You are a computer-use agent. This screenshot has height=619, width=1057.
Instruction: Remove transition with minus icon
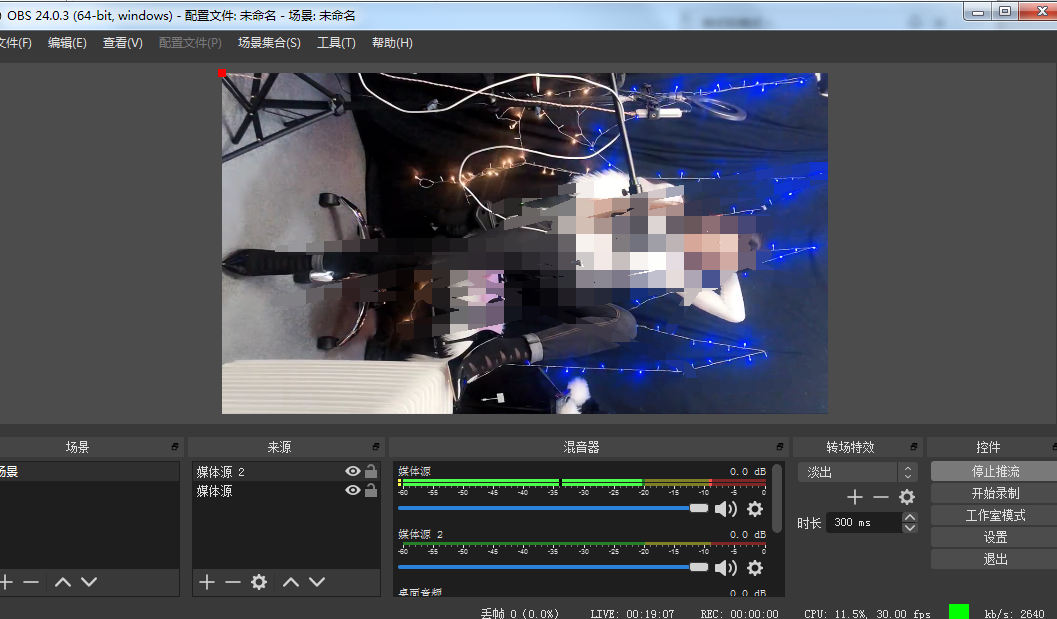pyautogui.click(x=880, y=497)
